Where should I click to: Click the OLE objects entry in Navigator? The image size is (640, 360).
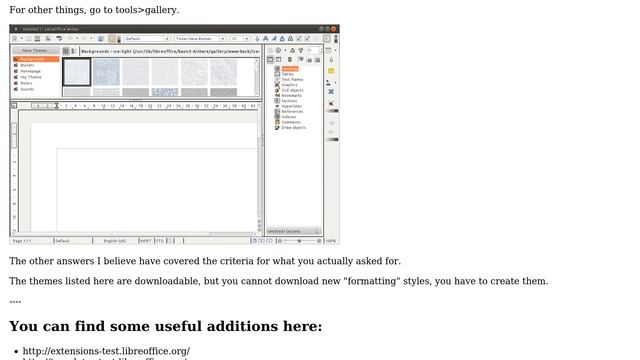coord(292,90)
